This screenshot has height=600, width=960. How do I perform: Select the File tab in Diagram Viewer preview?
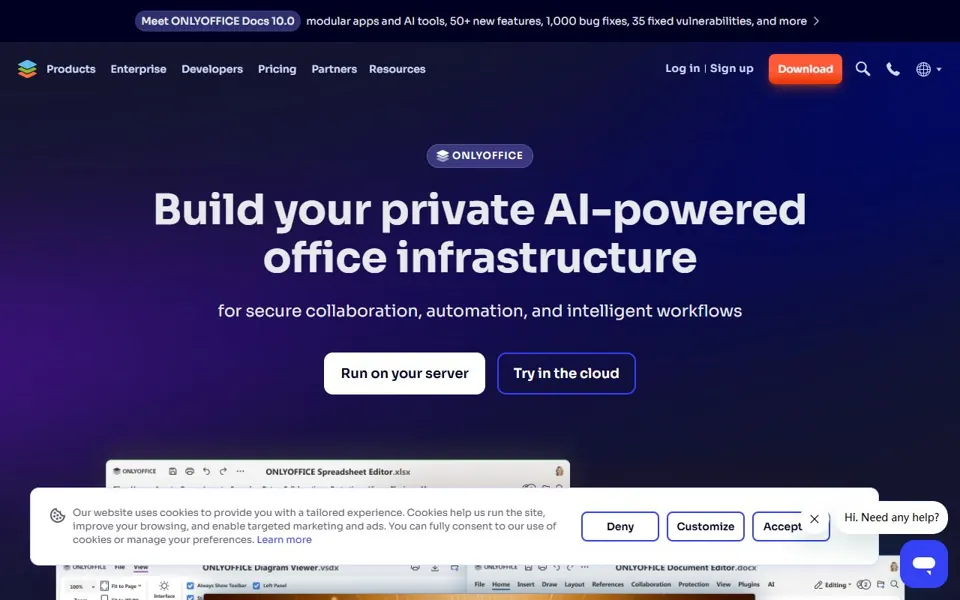[x=120, y=568]
